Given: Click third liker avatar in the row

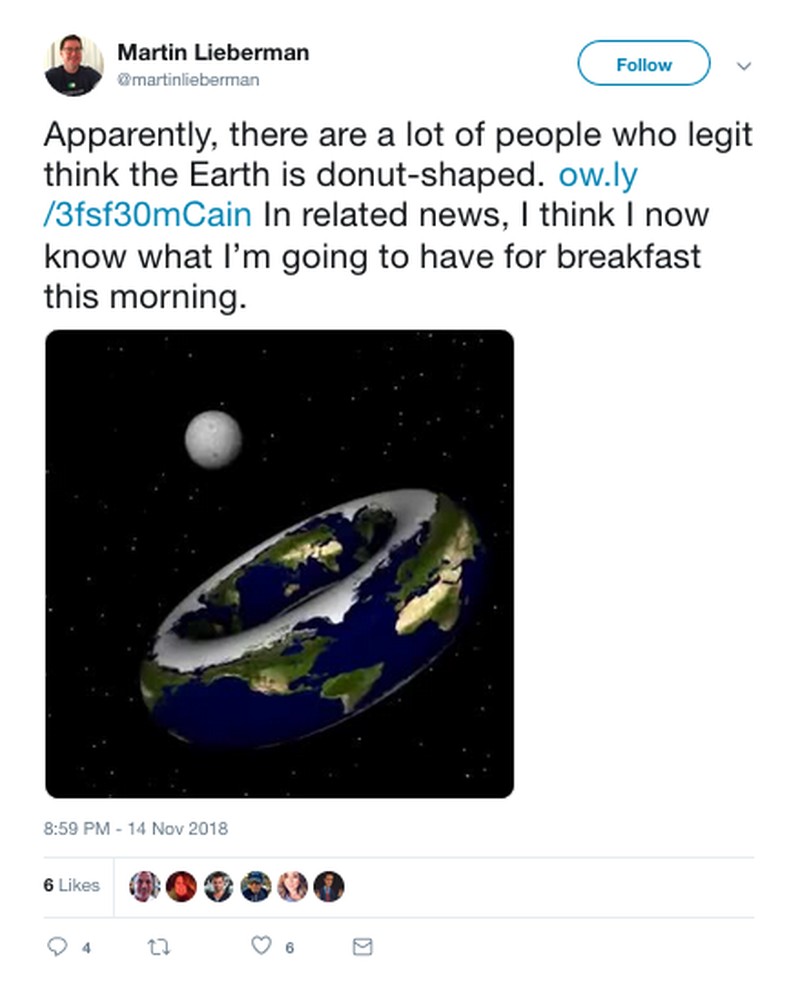Looking at the screenshot, I should (218, 886).
